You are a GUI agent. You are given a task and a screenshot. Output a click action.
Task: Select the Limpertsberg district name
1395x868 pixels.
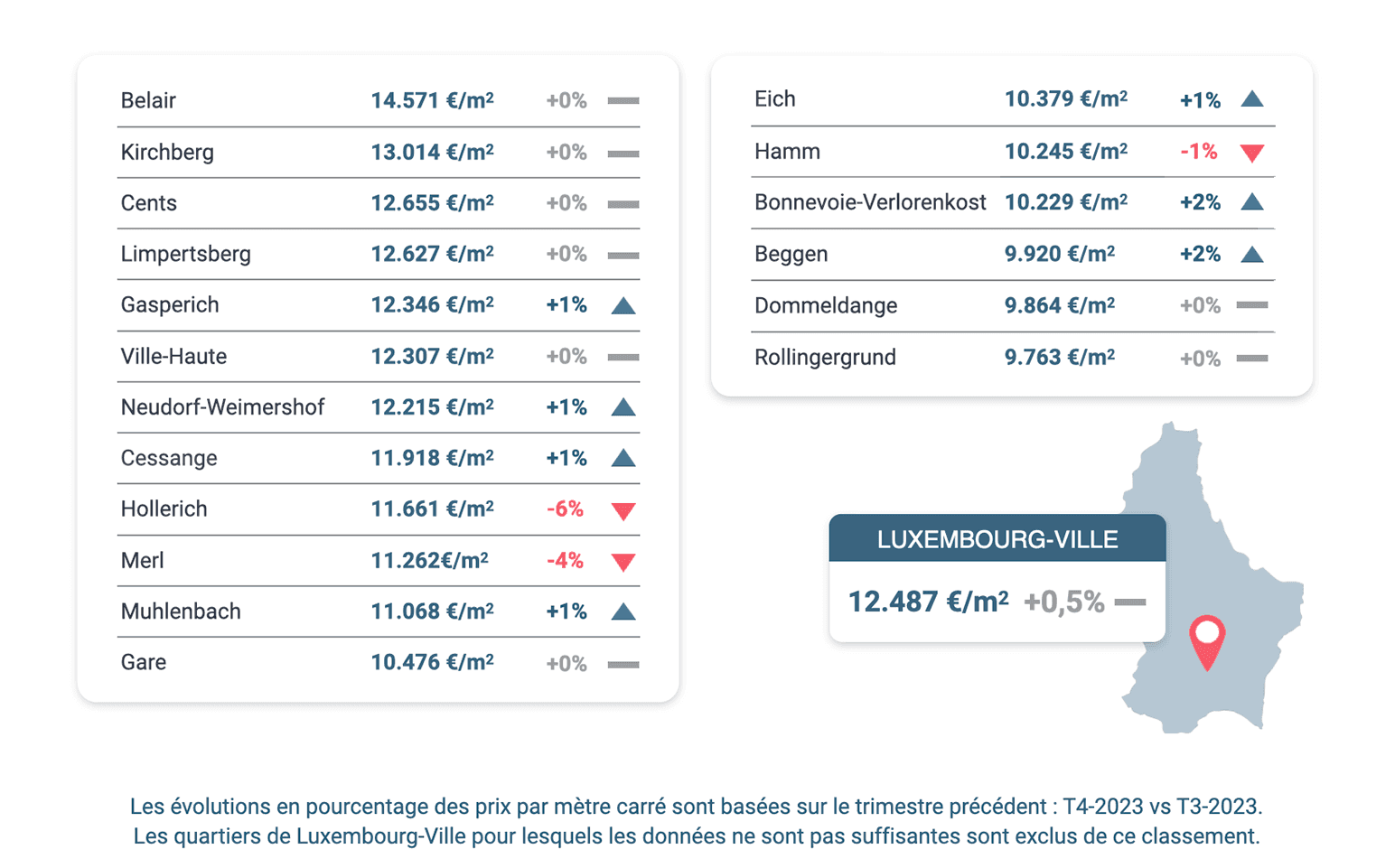(x=185, y=254)
